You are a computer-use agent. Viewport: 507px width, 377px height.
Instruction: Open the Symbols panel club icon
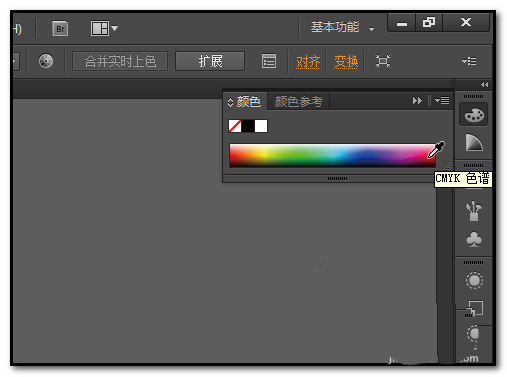[474, 239]
